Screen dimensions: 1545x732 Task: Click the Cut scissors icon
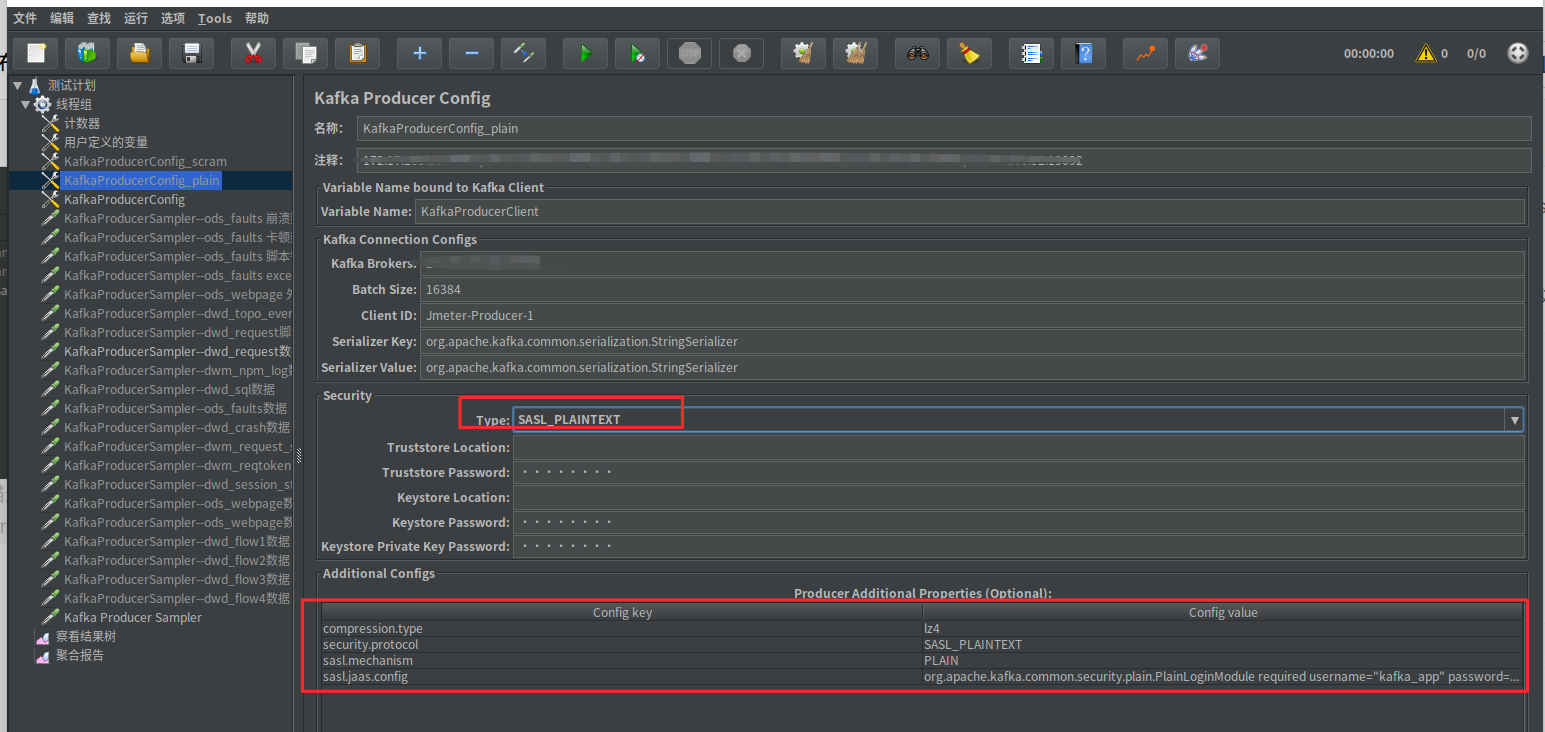tap(254, 53)
